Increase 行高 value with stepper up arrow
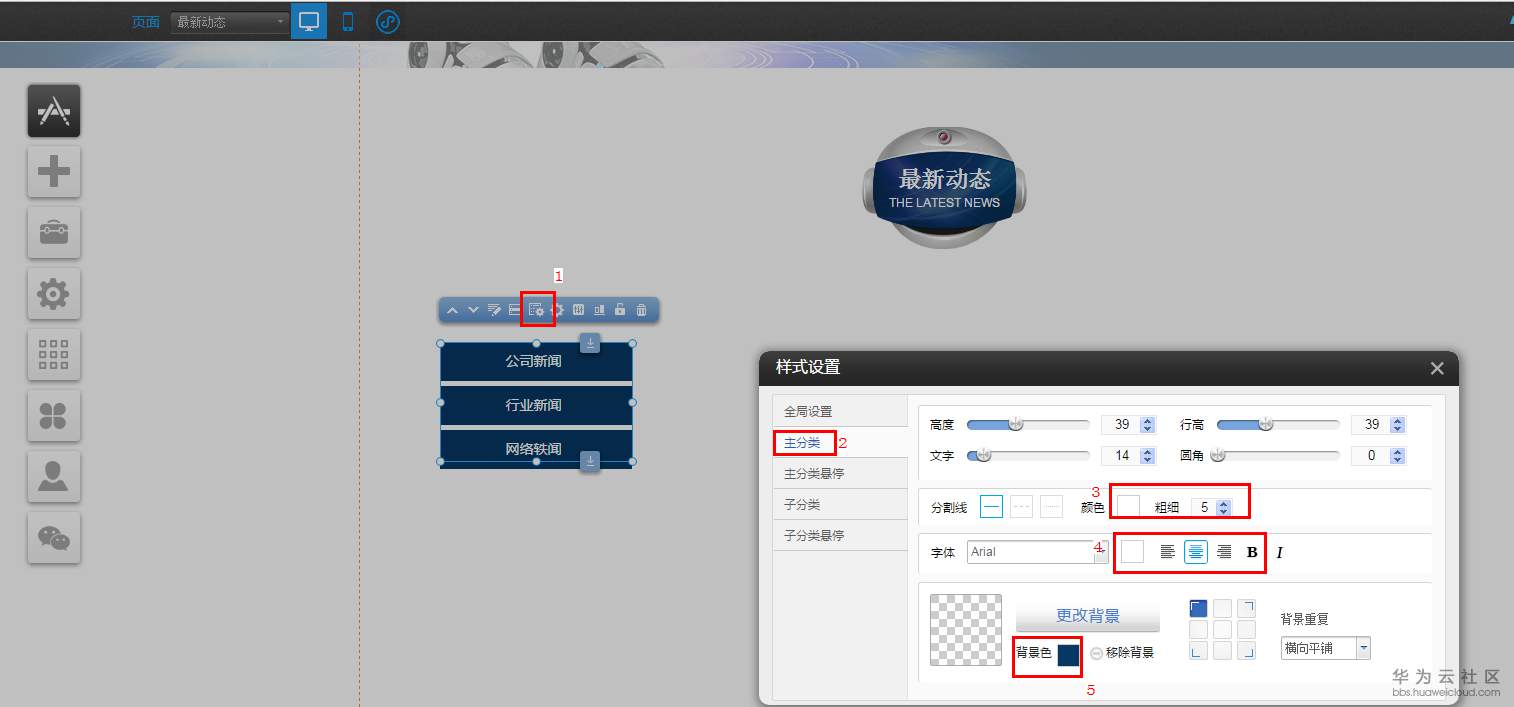 (1398, 421)
